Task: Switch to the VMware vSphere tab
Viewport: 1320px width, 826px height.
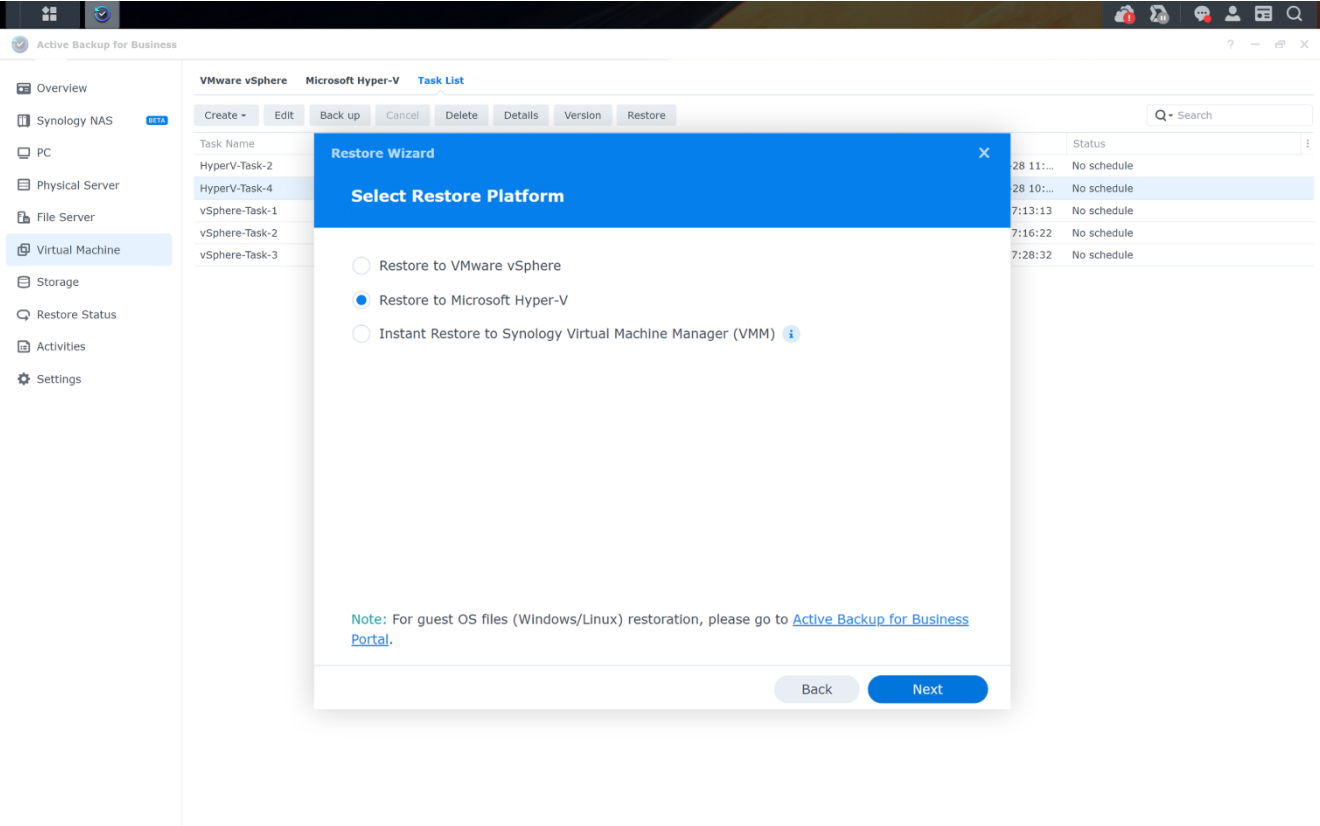Action: [243, 80]
